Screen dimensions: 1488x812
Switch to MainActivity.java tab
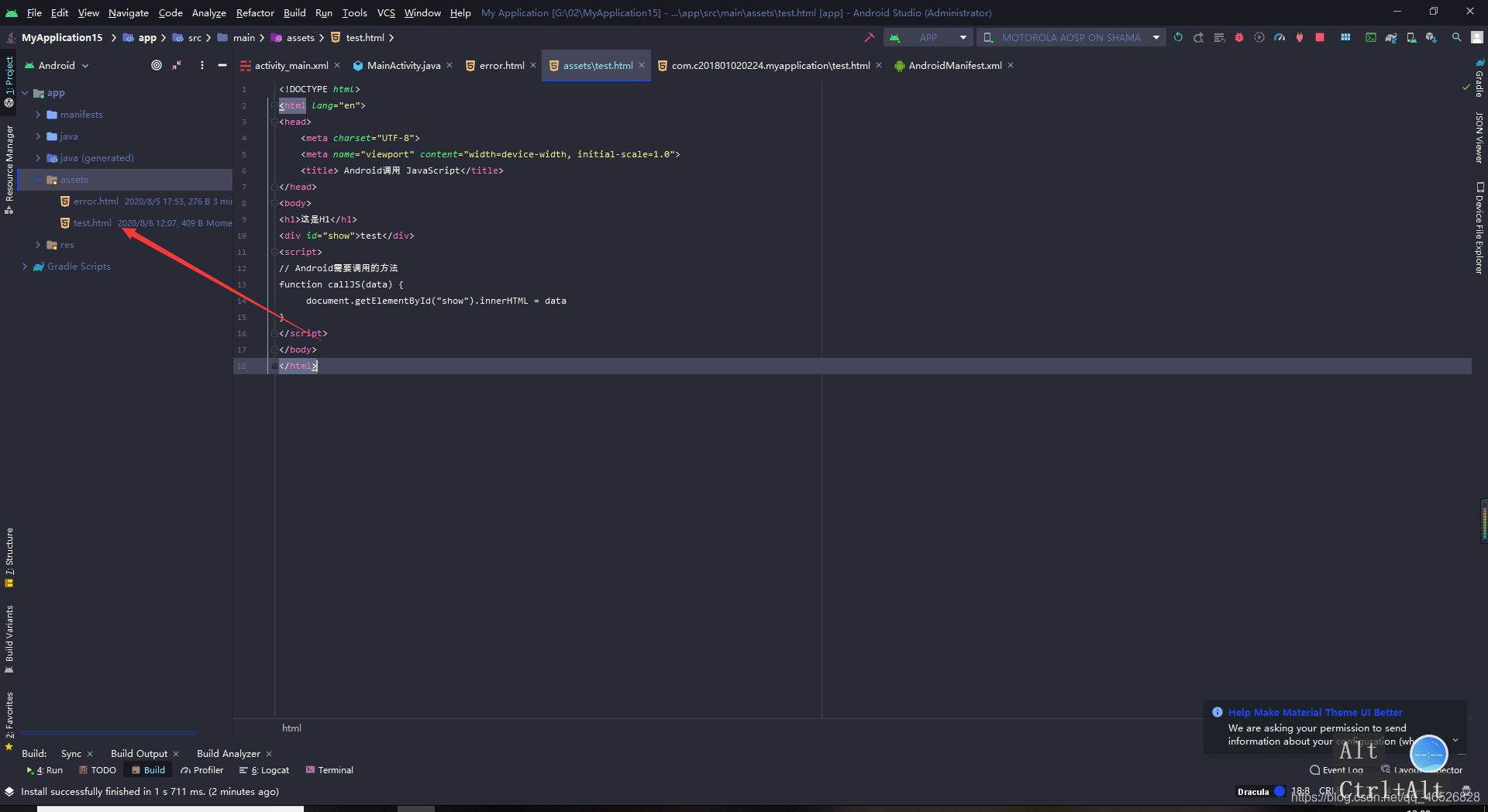tap(403, 66)
